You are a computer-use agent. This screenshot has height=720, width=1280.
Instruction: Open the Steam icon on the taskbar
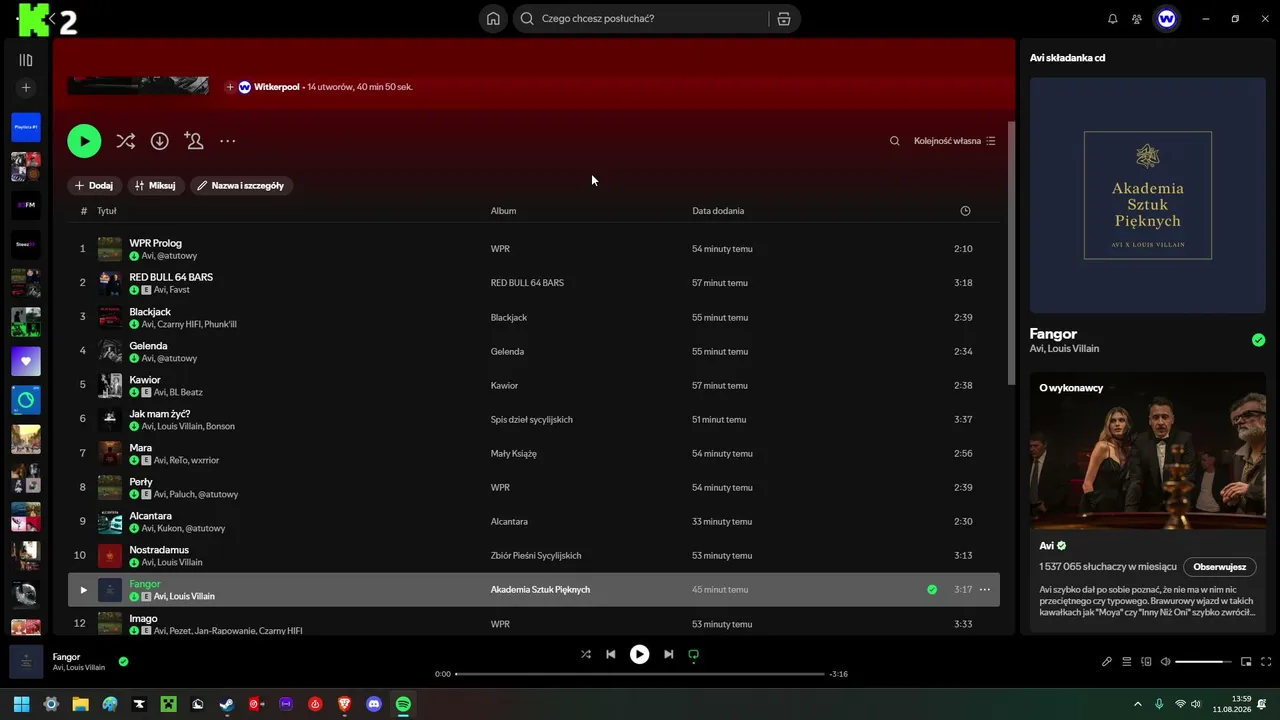[227, 704]
